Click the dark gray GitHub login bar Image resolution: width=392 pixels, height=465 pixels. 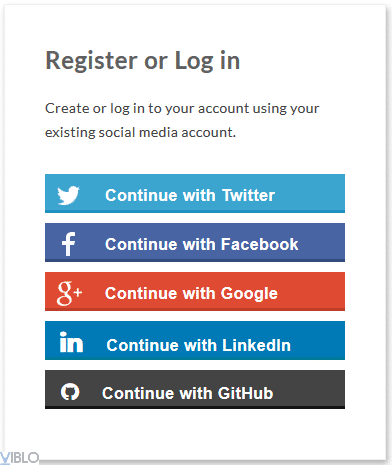[195, 389]
